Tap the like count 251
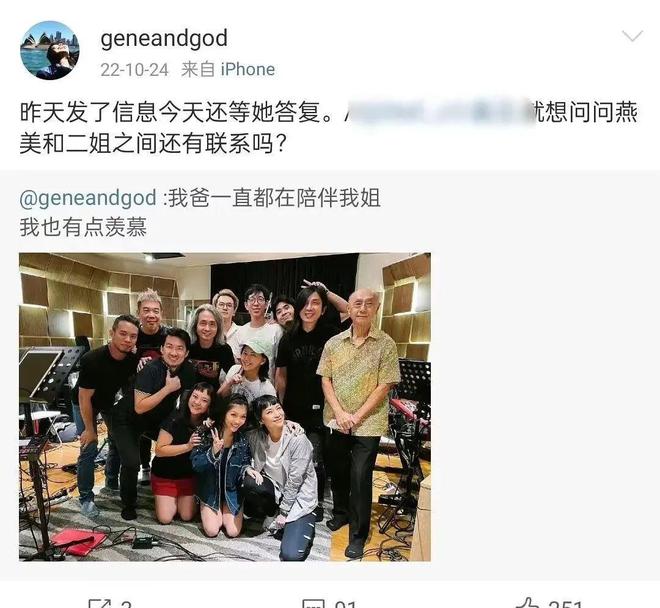The width and height of the screenshot is (660, 608). [565, 605]
